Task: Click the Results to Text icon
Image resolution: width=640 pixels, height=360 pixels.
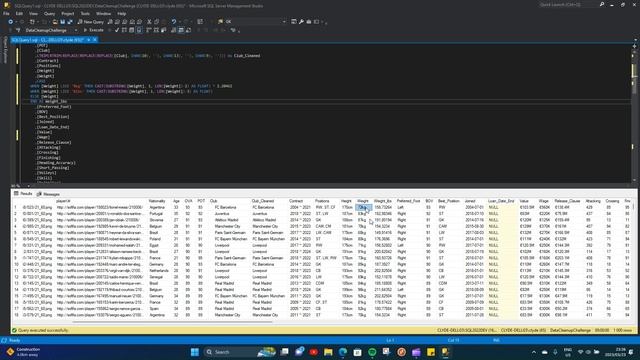Action: pos(173,30)
